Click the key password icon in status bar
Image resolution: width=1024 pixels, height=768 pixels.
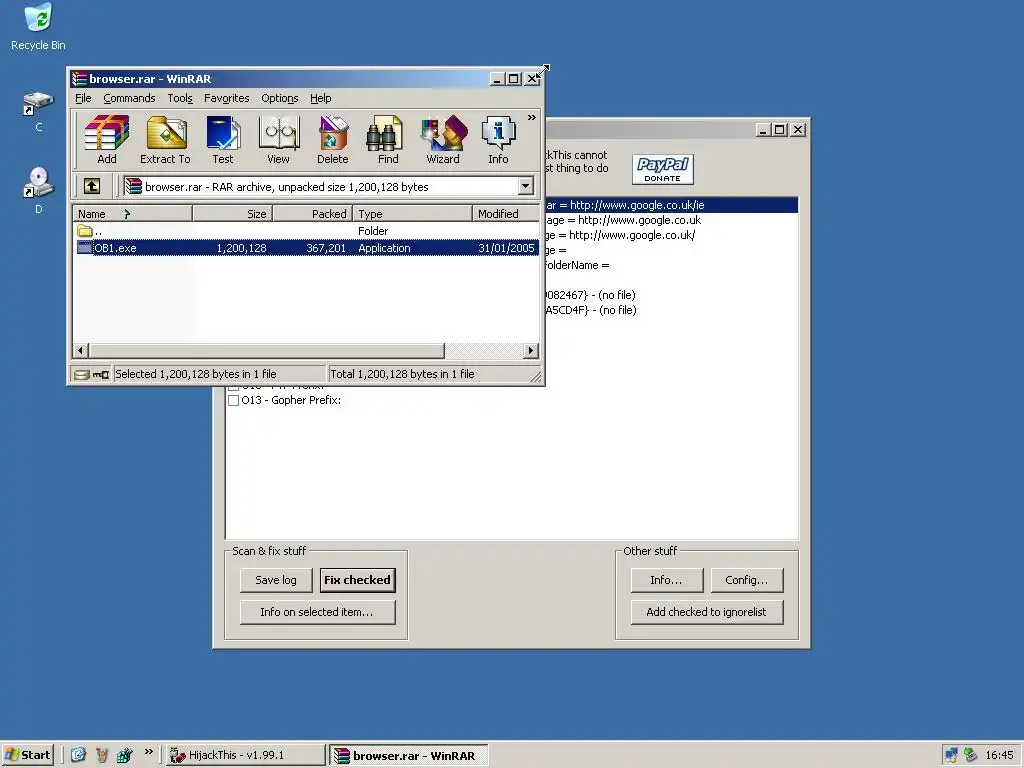pos(101,374)
